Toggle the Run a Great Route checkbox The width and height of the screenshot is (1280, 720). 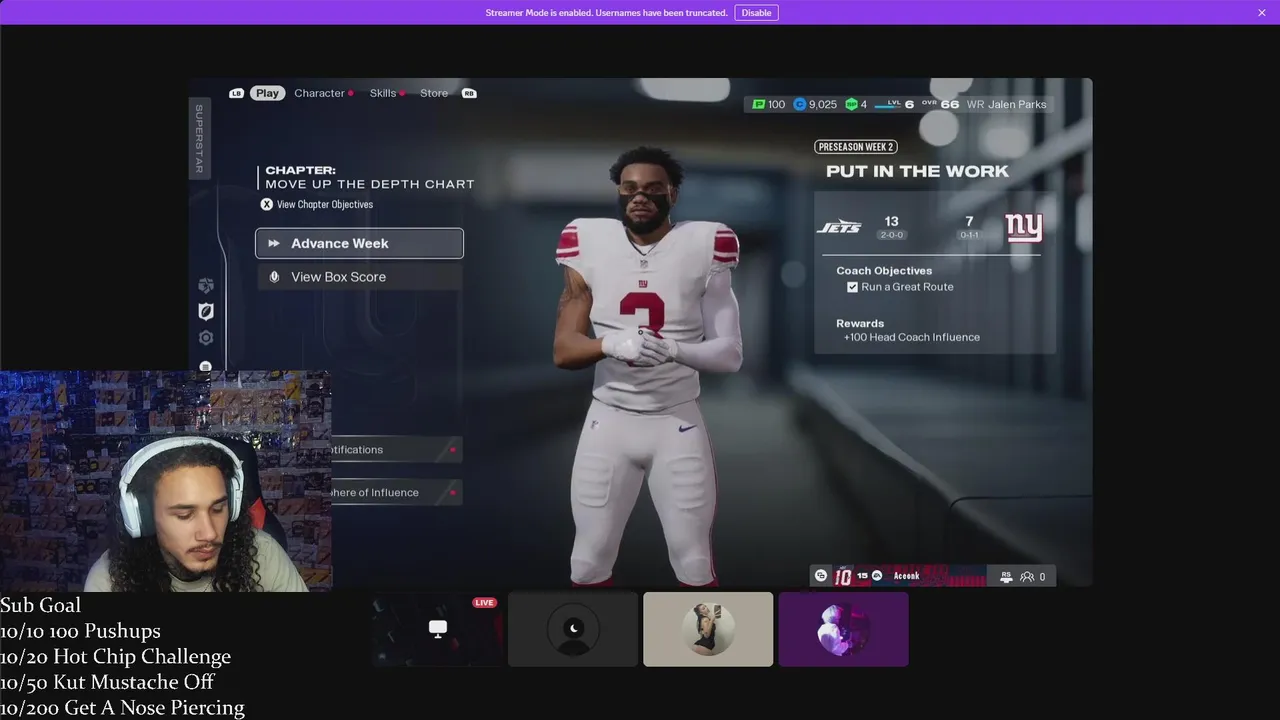852,287
